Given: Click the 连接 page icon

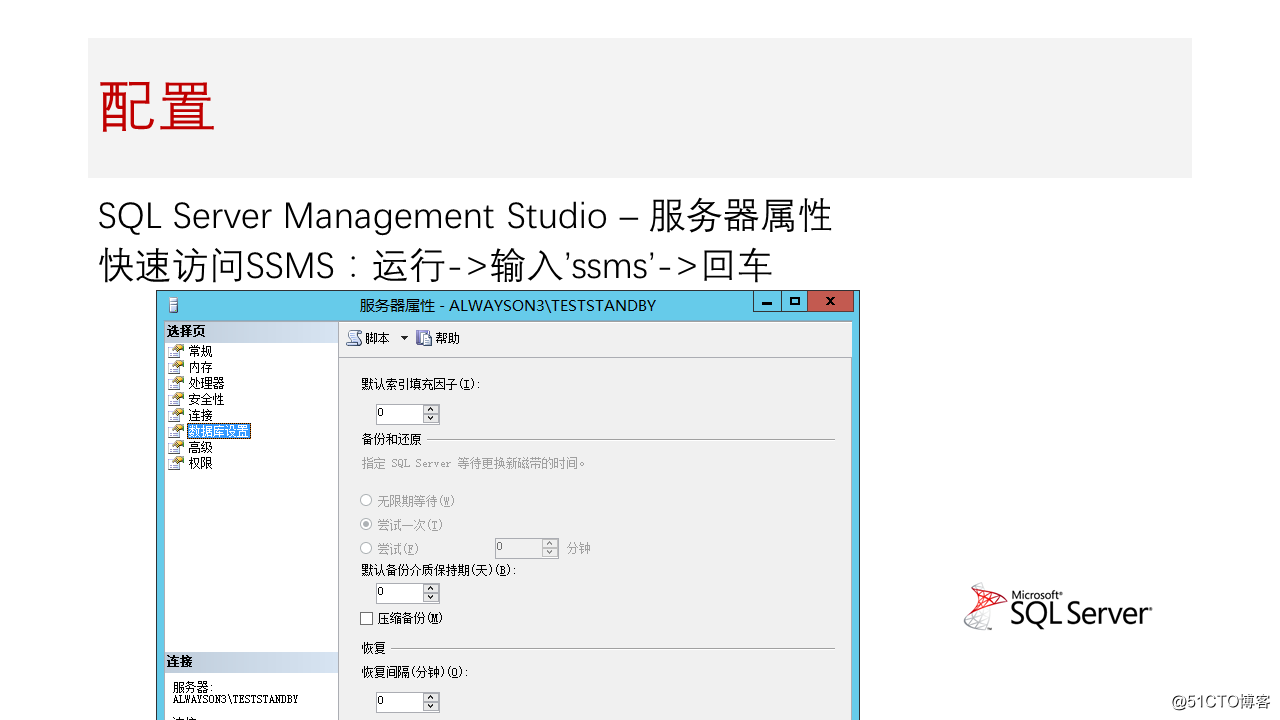Looking at the screenshot, I should (176, 415).
